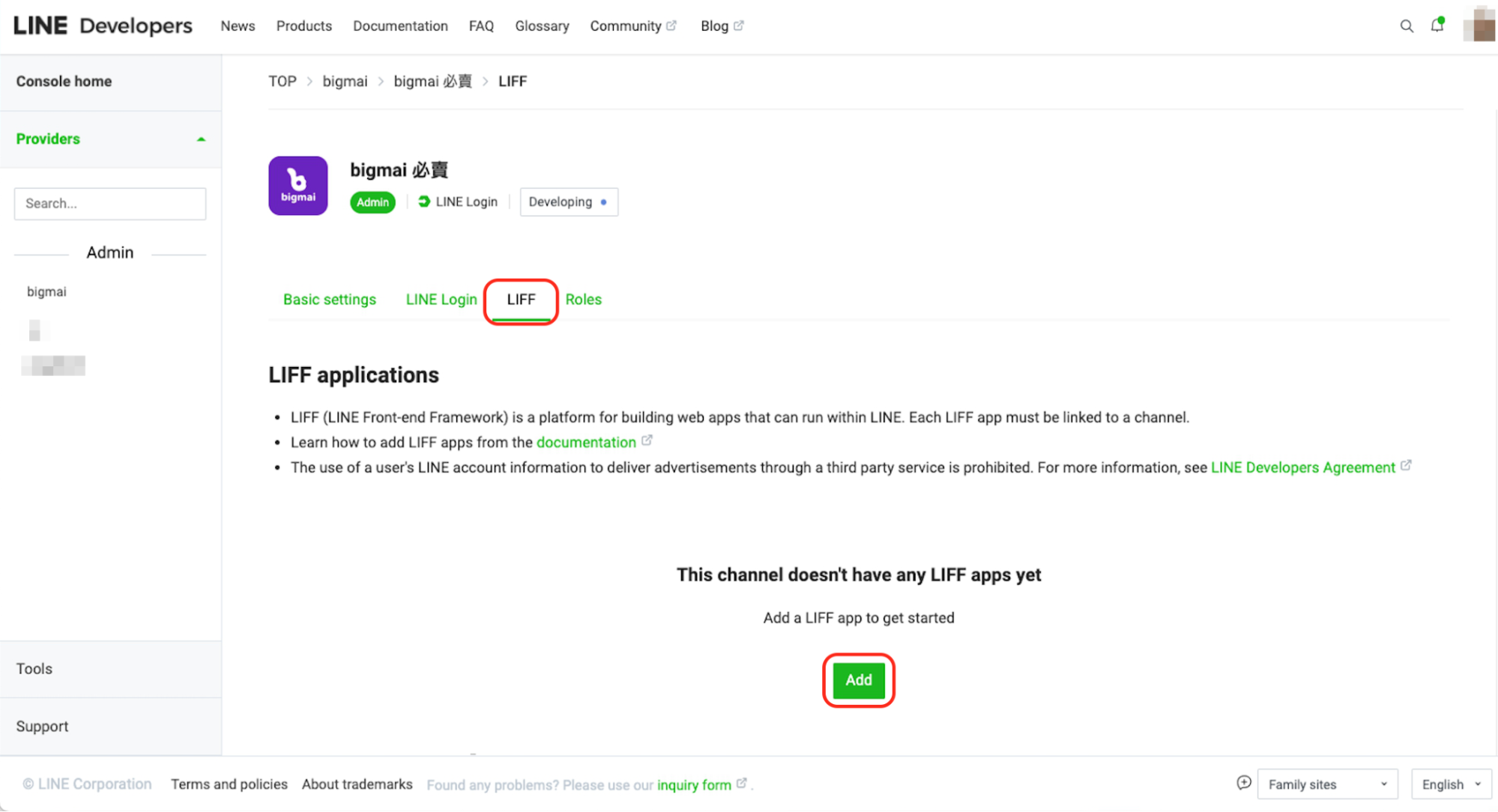
Task: Open the News menu item
Action: [x=238, y=26]
